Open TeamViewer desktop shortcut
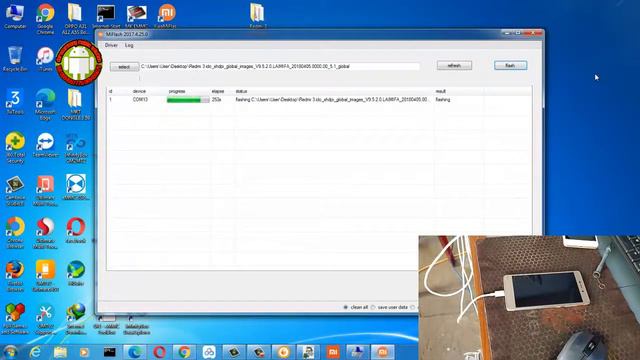640x360 pixels. point(45,145)
